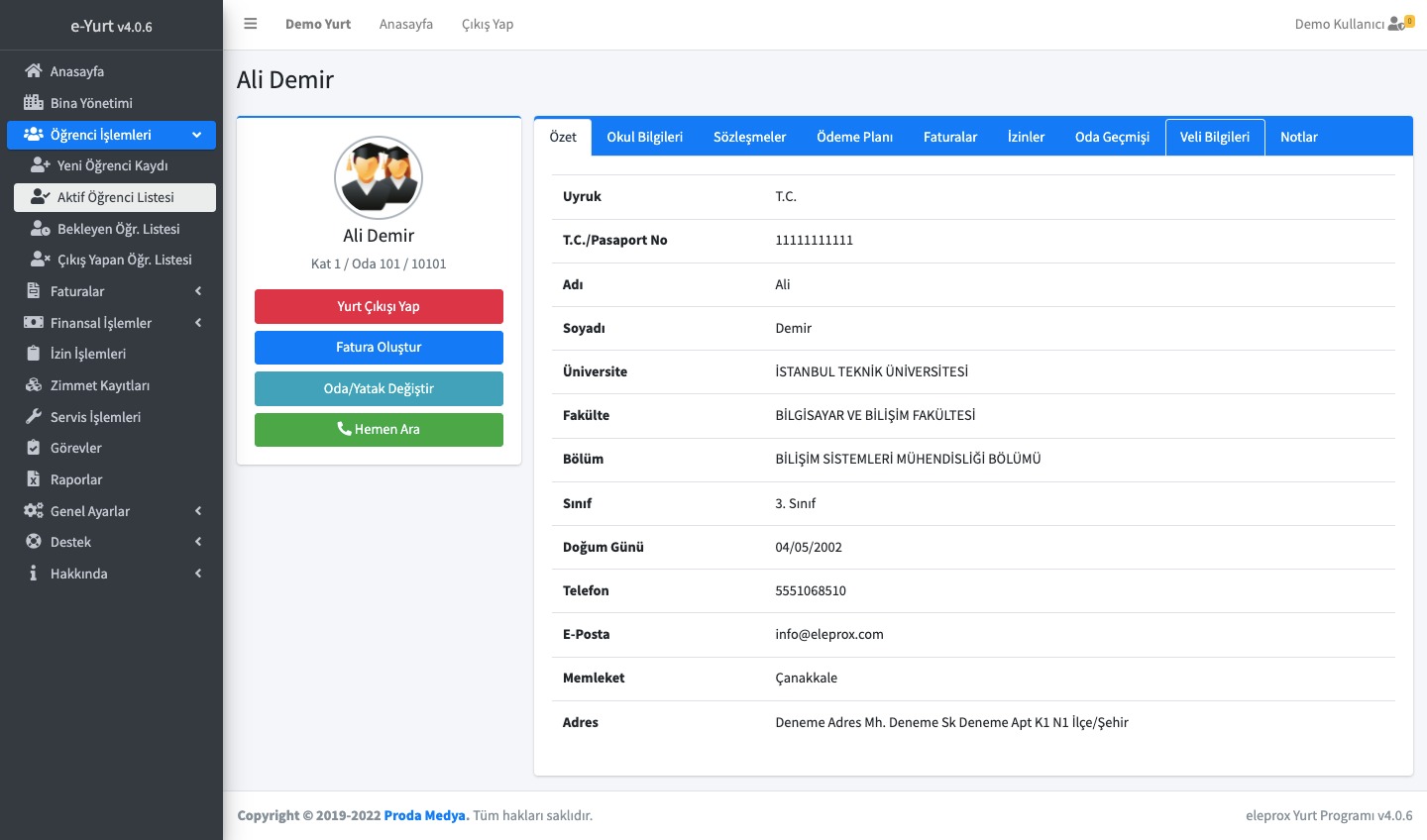Image resolution: width=1427 pixels, height=840 pixels.
Task: Click the İzin İşlemleri clipboard icon
Action: [x=34, y=354]
